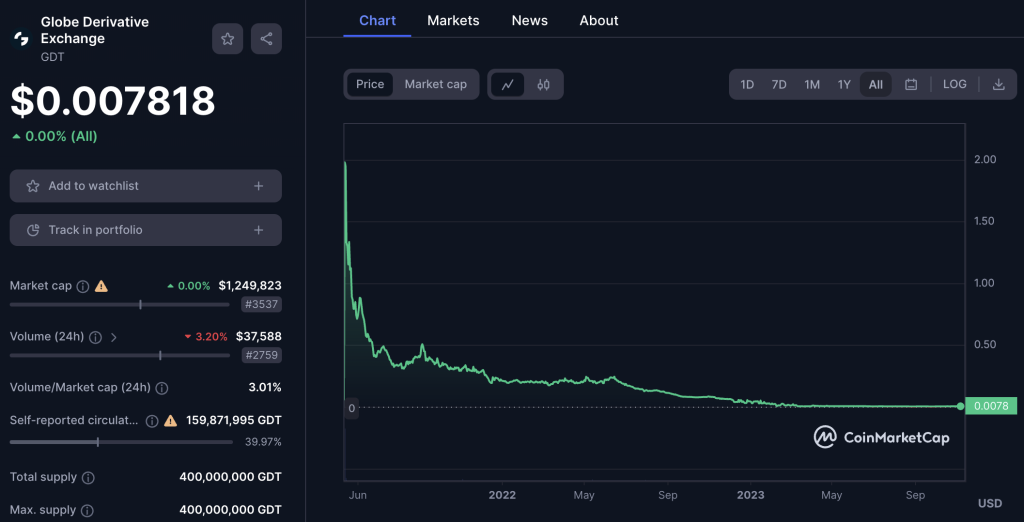Screen dimensions: 1024x522
Task: Click the Market cap rank slider bar
Action: [x=120, y=304]
